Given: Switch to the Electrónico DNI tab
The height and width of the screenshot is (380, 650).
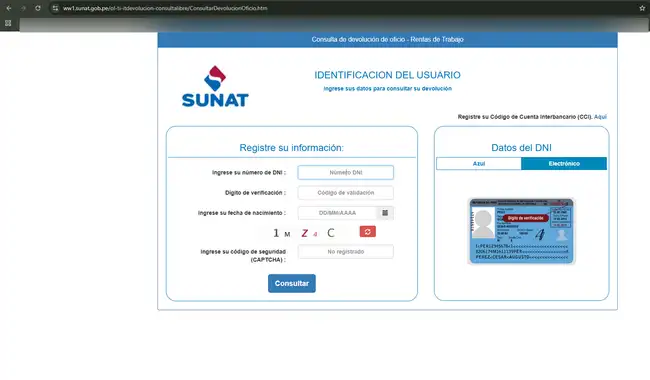Looking at the screenshot, I should [564, 164].
